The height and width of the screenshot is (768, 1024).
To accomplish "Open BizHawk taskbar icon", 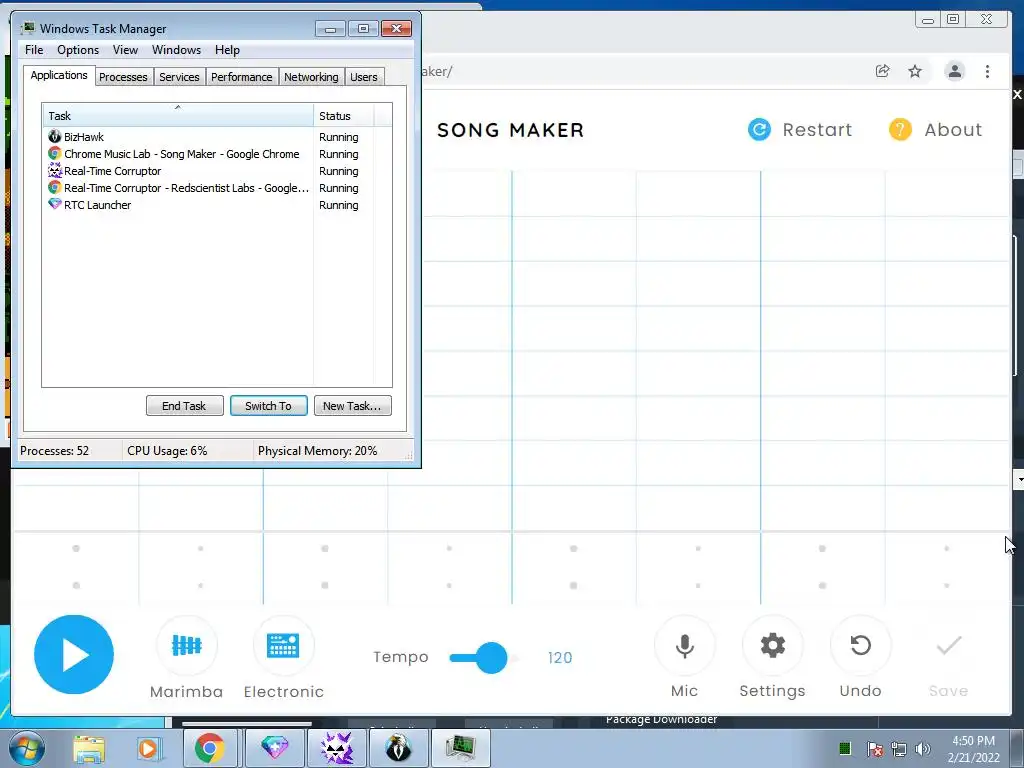I will [398, 748].
